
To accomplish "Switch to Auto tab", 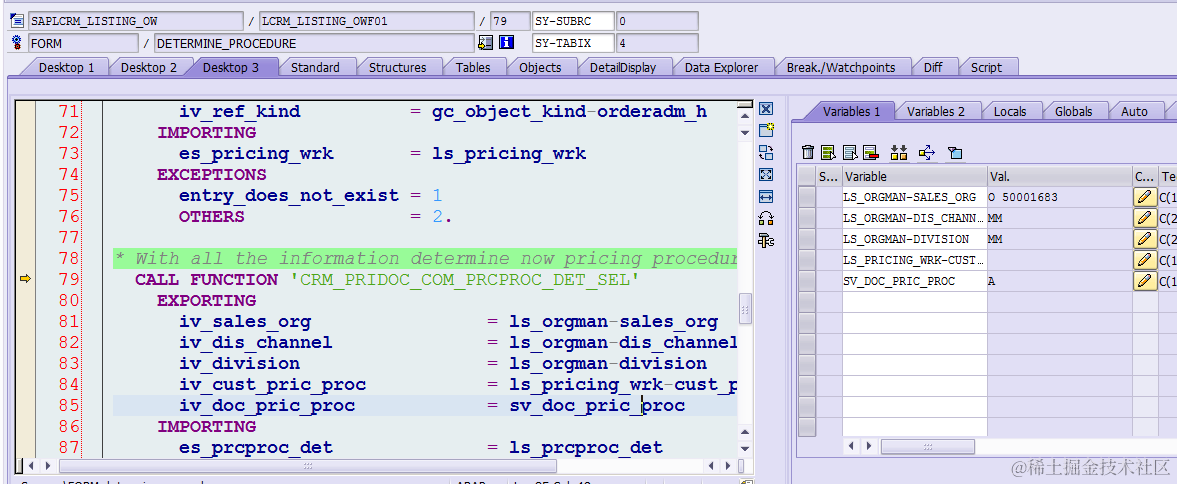I will click(x=1134, y=112).
